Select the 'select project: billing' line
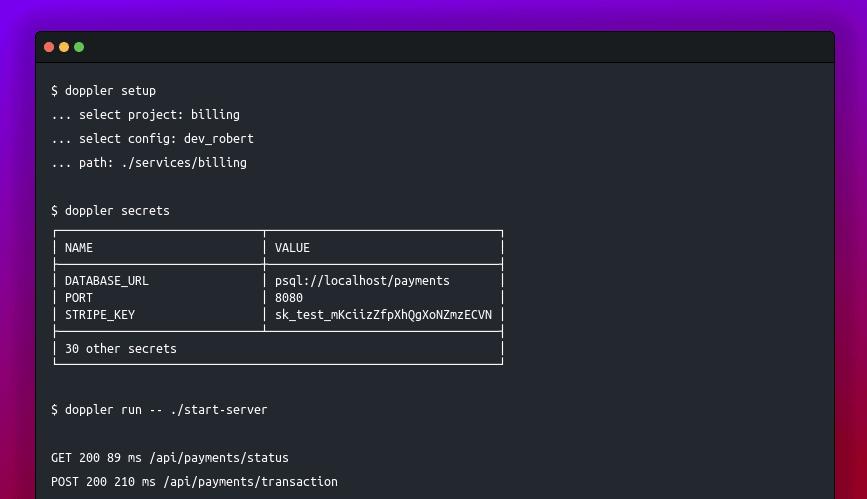The width and height of the screenshot is (867, 499). 145,115
